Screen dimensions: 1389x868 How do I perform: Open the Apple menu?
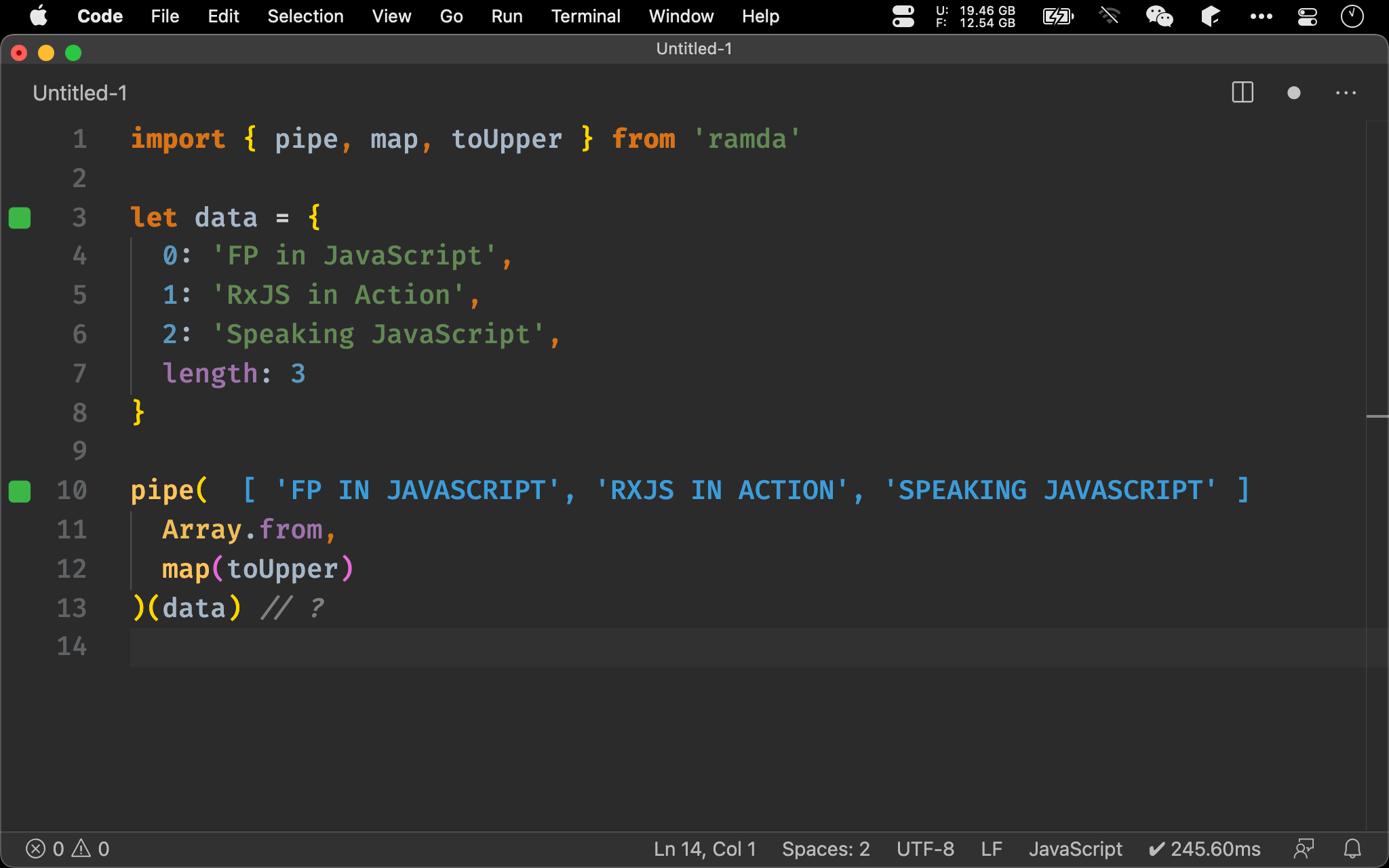point(39,16)
